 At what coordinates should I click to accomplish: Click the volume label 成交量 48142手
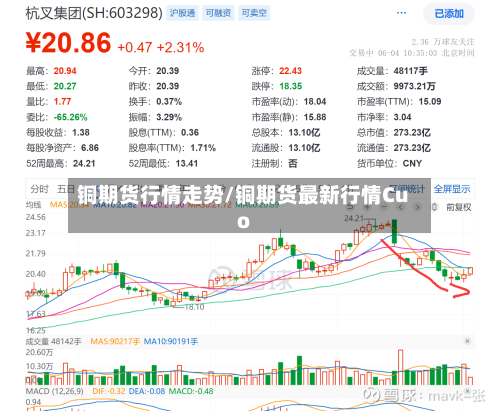[53, 341]
